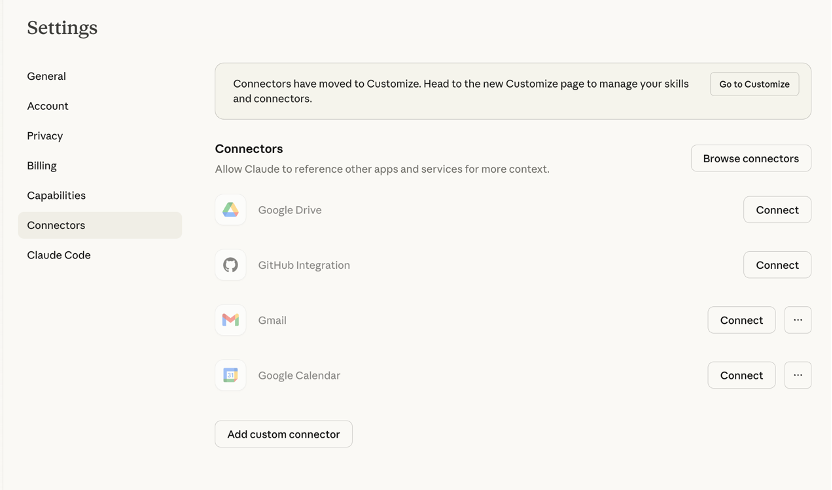Select the Connectors sidebar item
The height and width of the screenshot is (490, 832).
pyautogui.click(x=56, y=225)
